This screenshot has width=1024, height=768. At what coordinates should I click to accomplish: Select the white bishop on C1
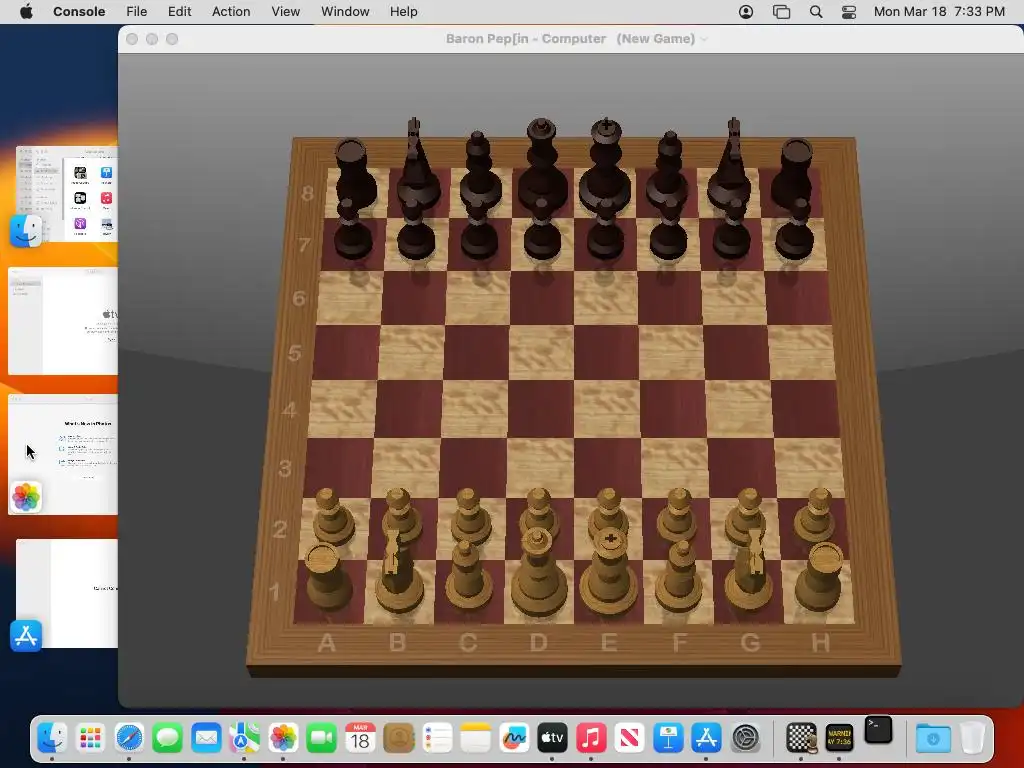click(x=468, y=575)
